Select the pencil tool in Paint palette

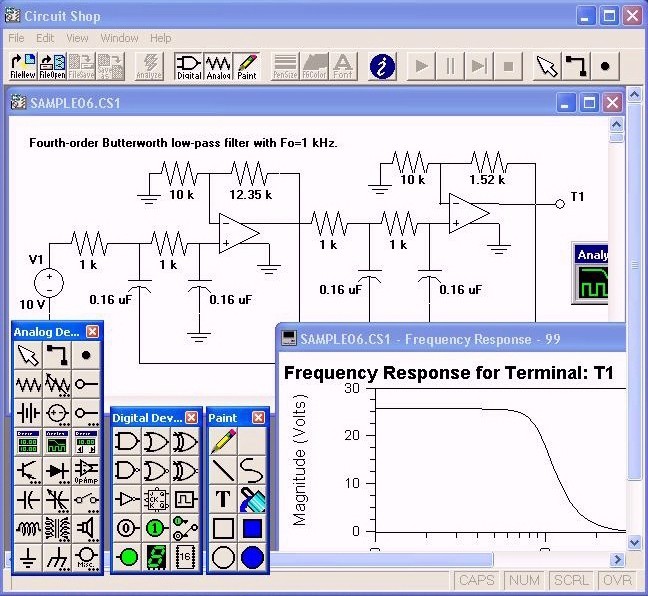click(x=223, y=441)
